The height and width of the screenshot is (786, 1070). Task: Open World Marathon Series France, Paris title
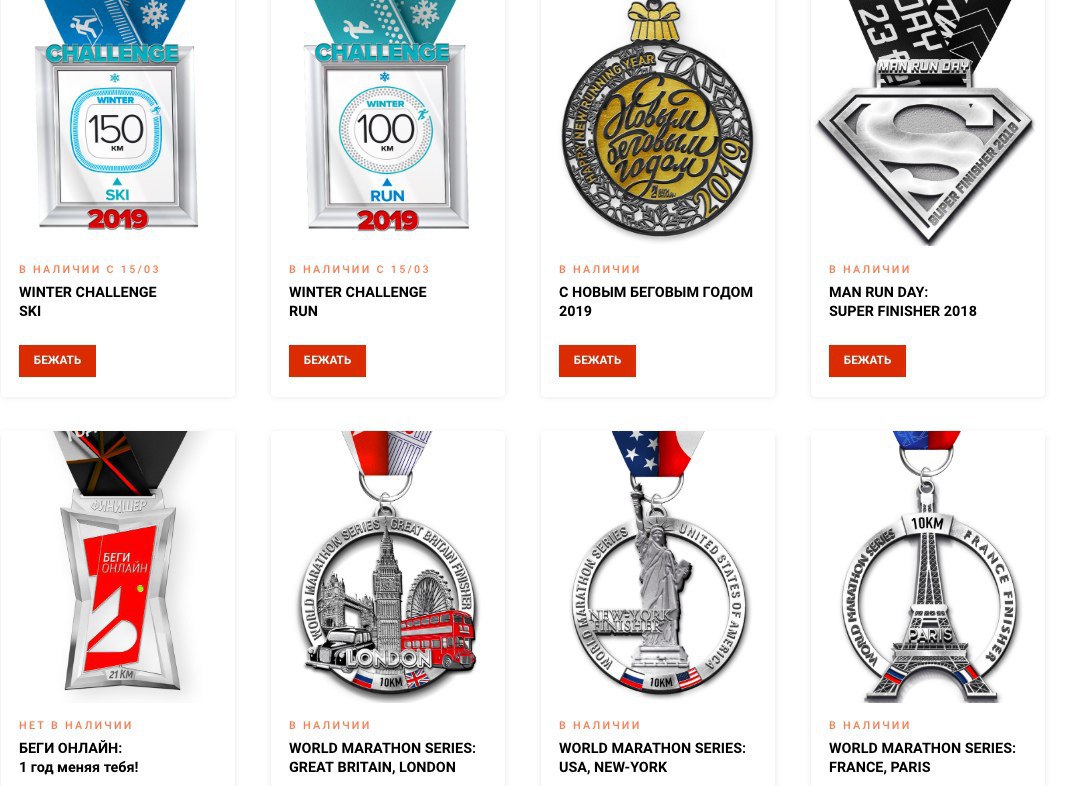922,757
